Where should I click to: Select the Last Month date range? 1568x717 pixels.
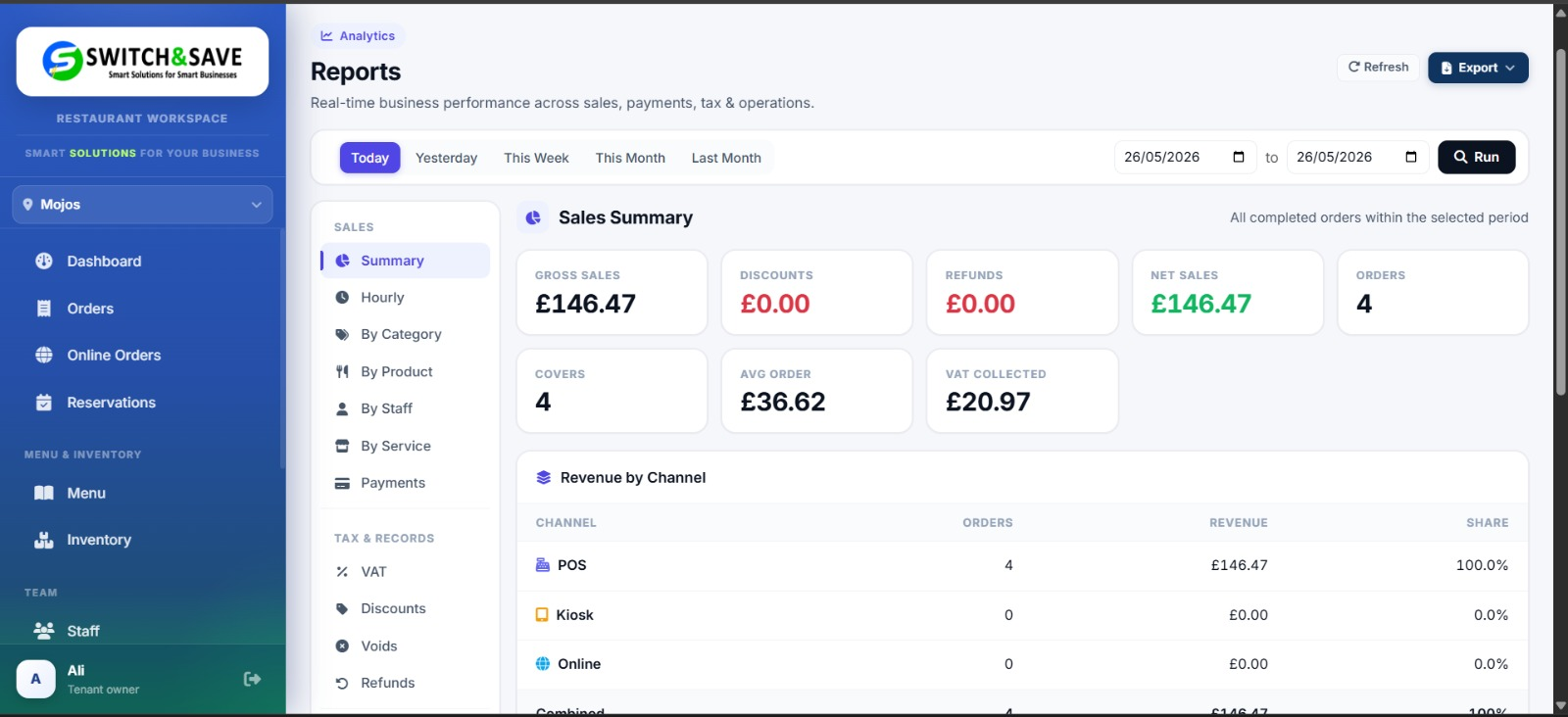pyautogui.click(x=726, y=158)
